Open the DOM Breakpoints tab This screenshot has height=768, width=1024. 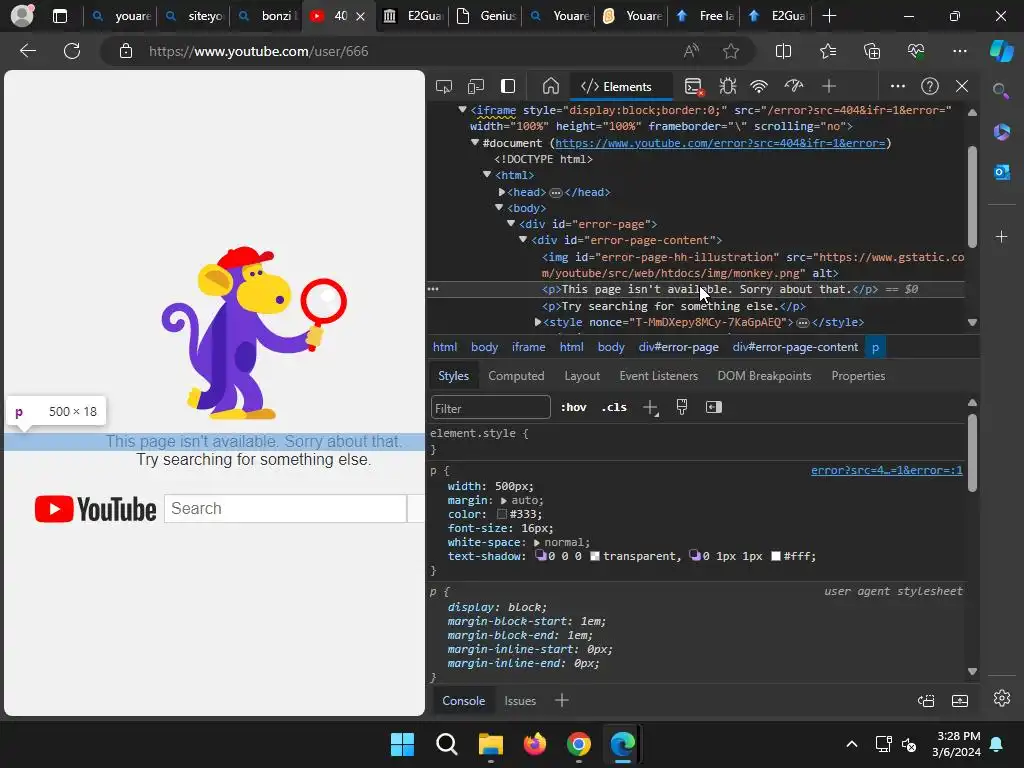(x=764, y=376)
